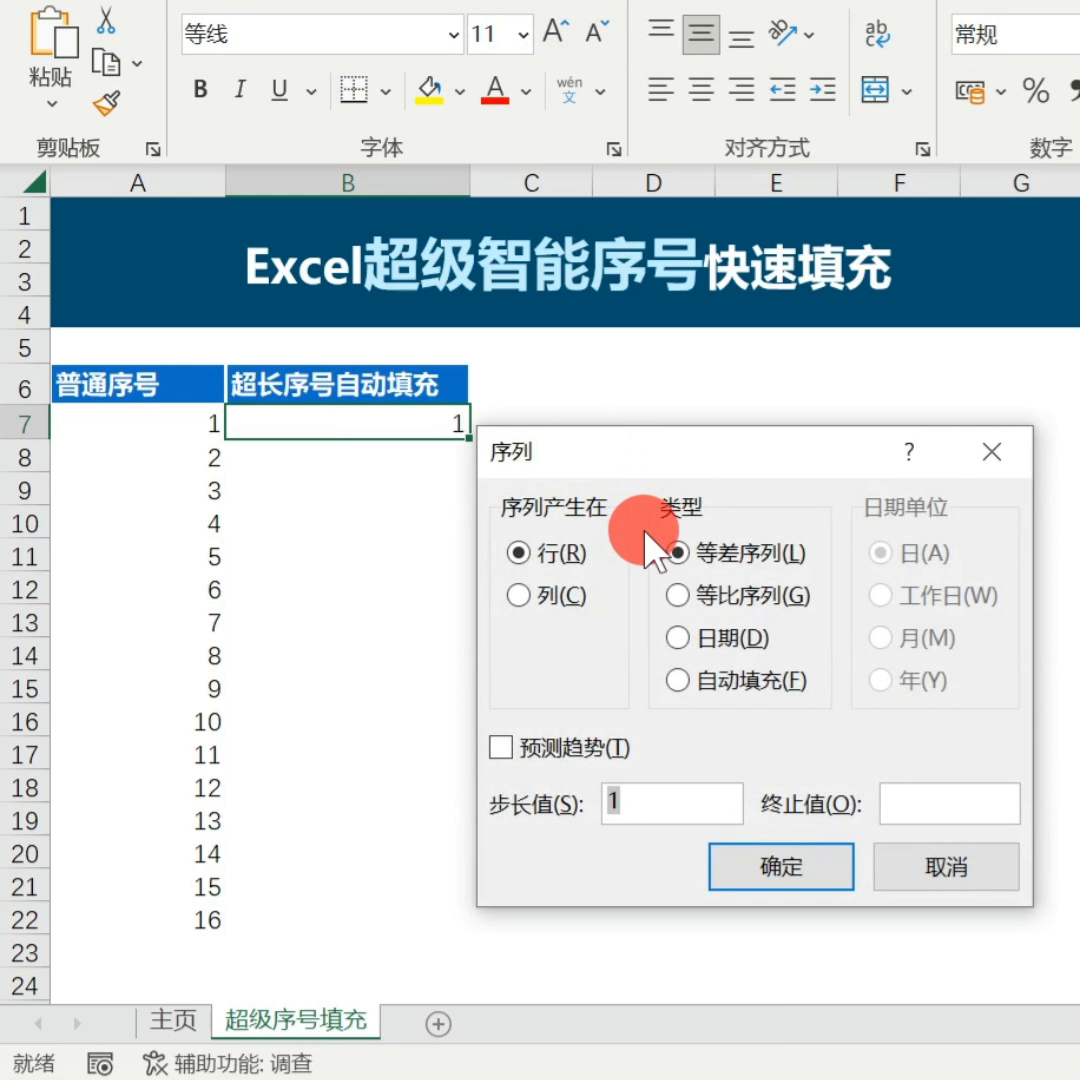Expand the underline style arrow
The width and height of the screenshot is (1080, 1080).
coord(311,91)
